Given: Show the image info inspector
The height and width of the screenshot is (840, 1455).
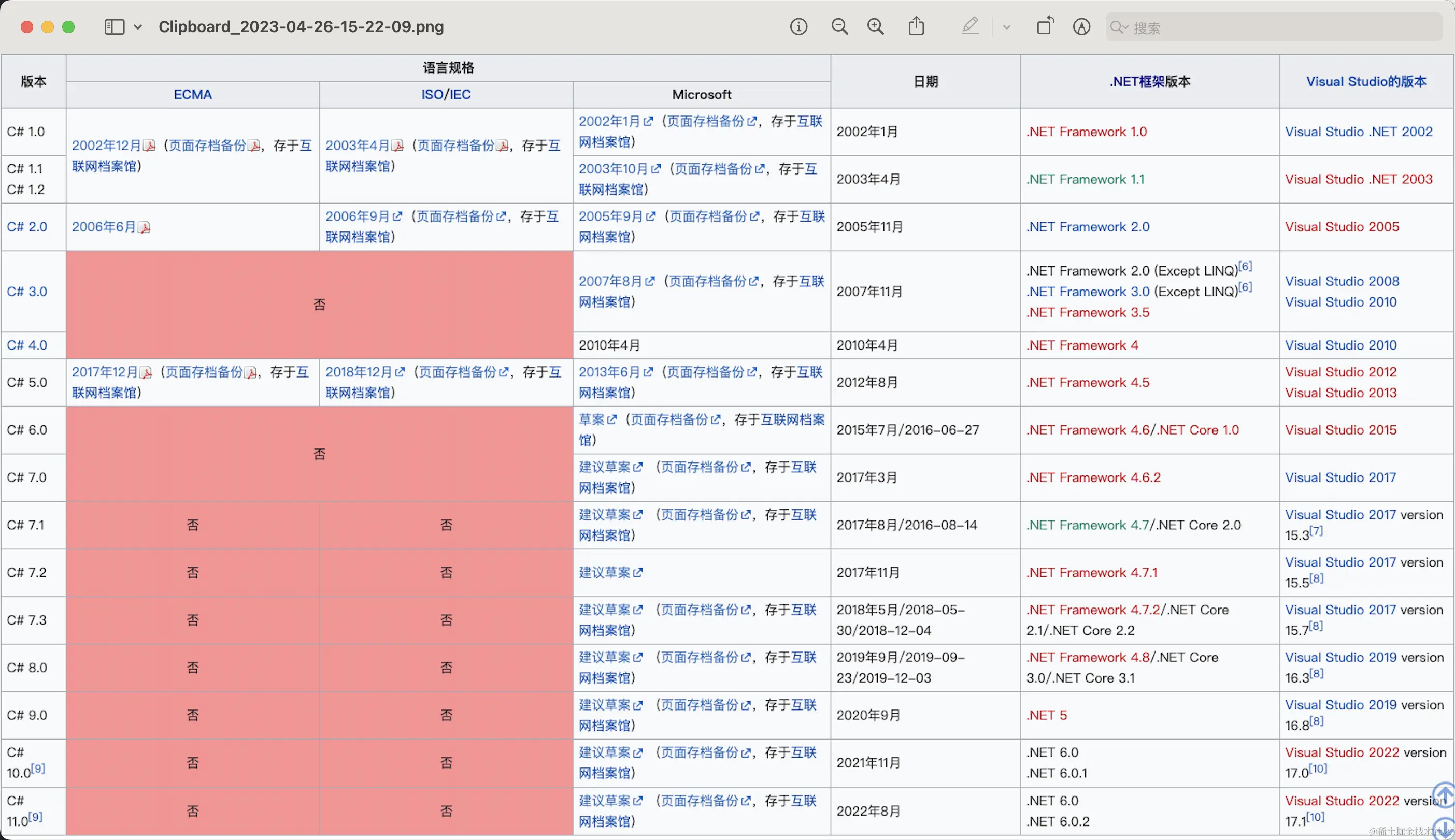Looking at the screenshot, I should [x=798, y=26].
